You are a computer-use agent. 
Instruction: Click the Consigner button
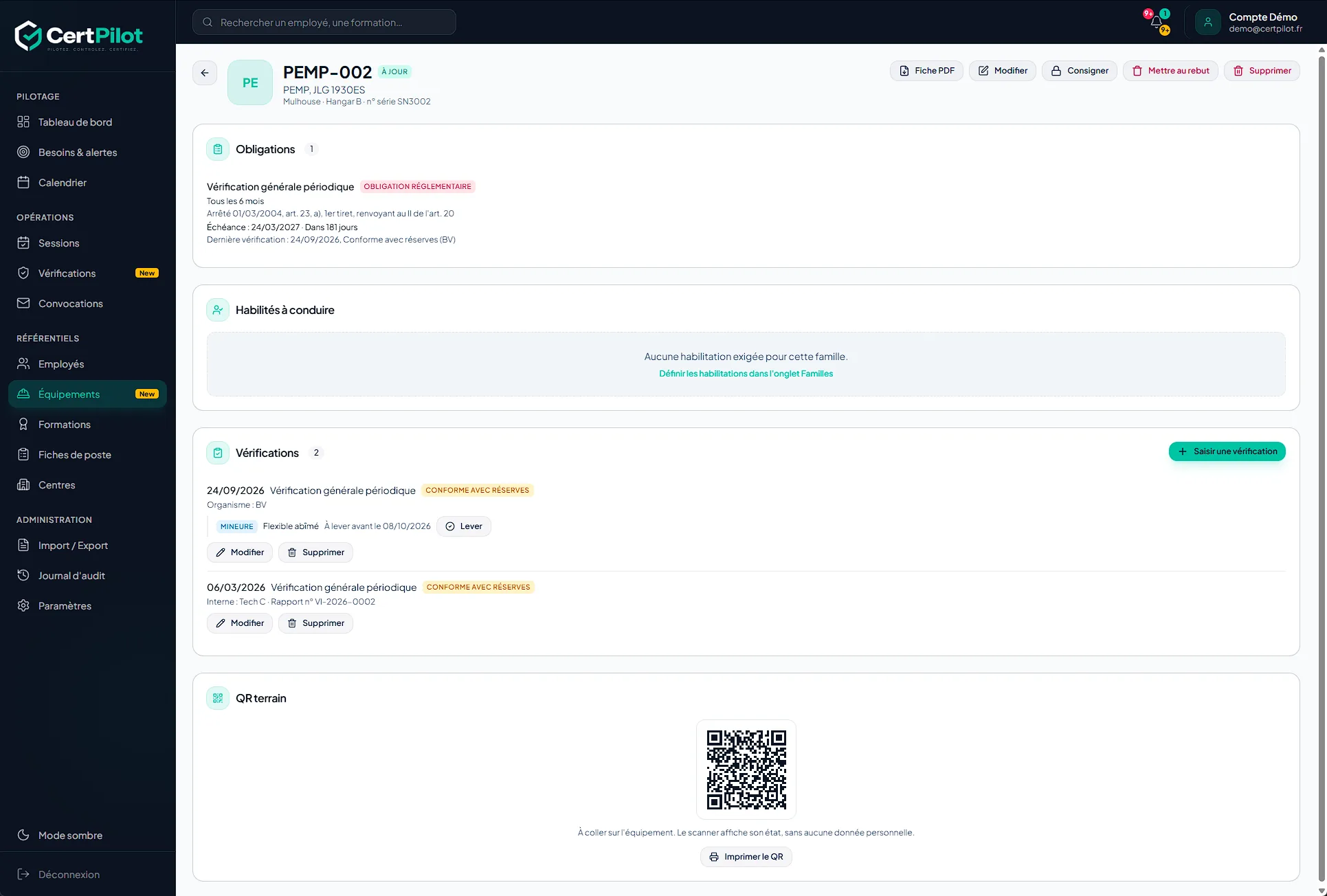click(1080, 71)
